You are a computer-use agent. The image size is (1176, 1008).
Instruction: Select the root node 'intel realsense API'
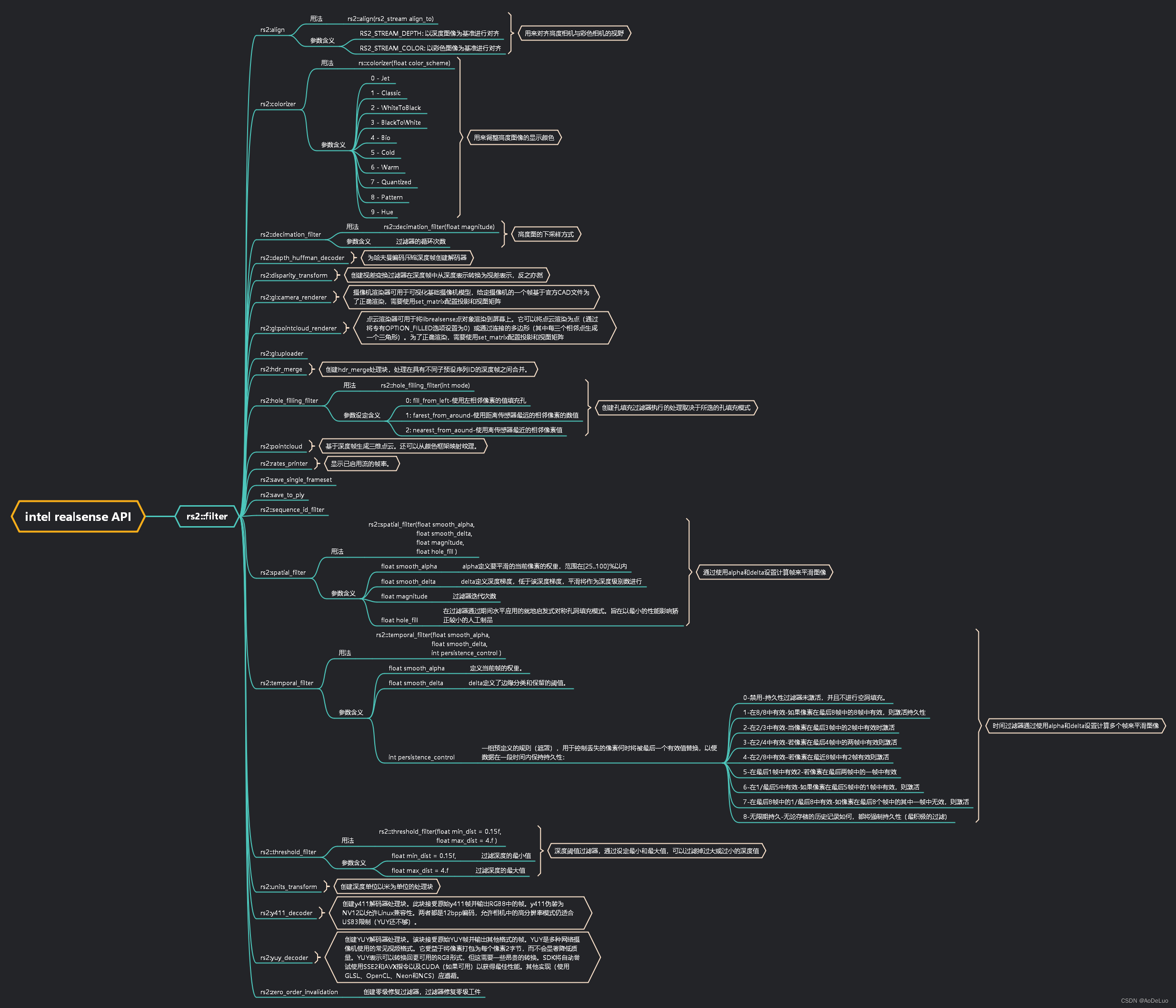coord(78,517)
